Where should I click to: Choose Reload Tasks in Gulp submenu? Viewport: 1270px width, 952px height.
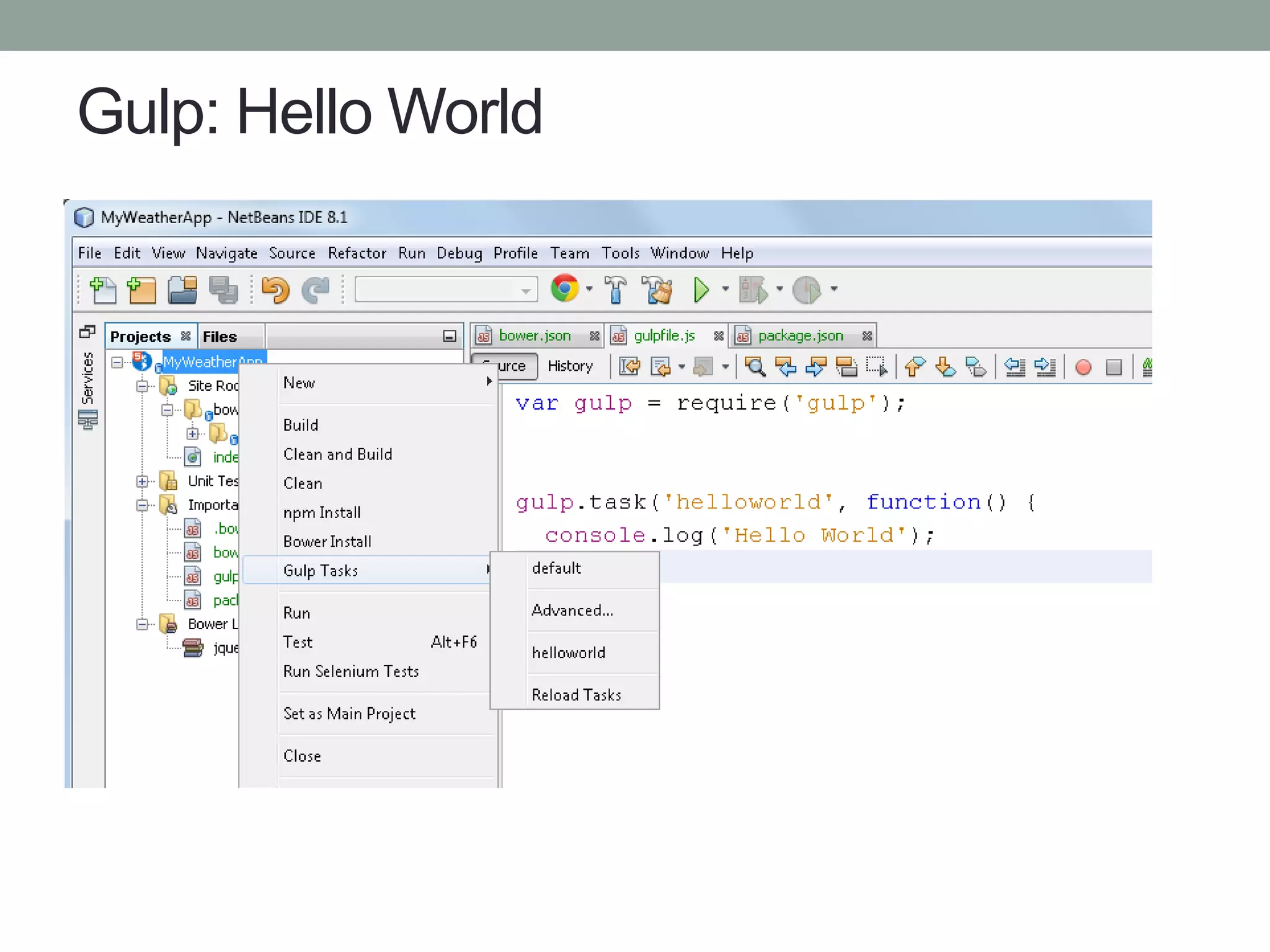[576, 695]
